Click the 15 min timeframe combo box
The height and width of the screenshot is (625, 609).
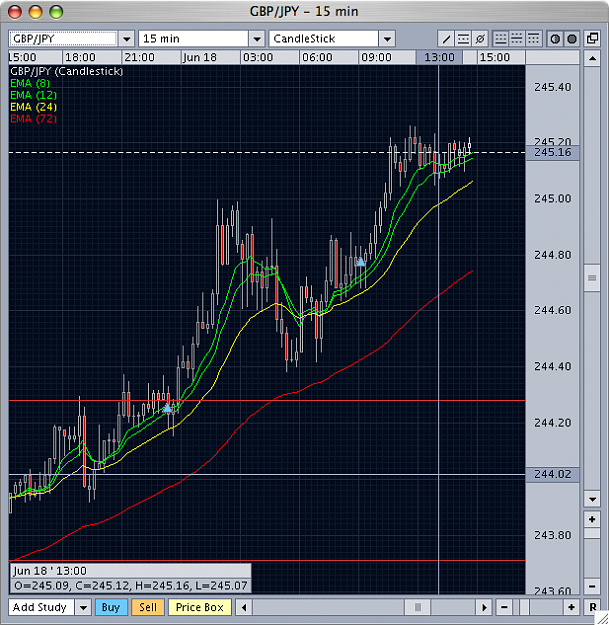point(194,39)
